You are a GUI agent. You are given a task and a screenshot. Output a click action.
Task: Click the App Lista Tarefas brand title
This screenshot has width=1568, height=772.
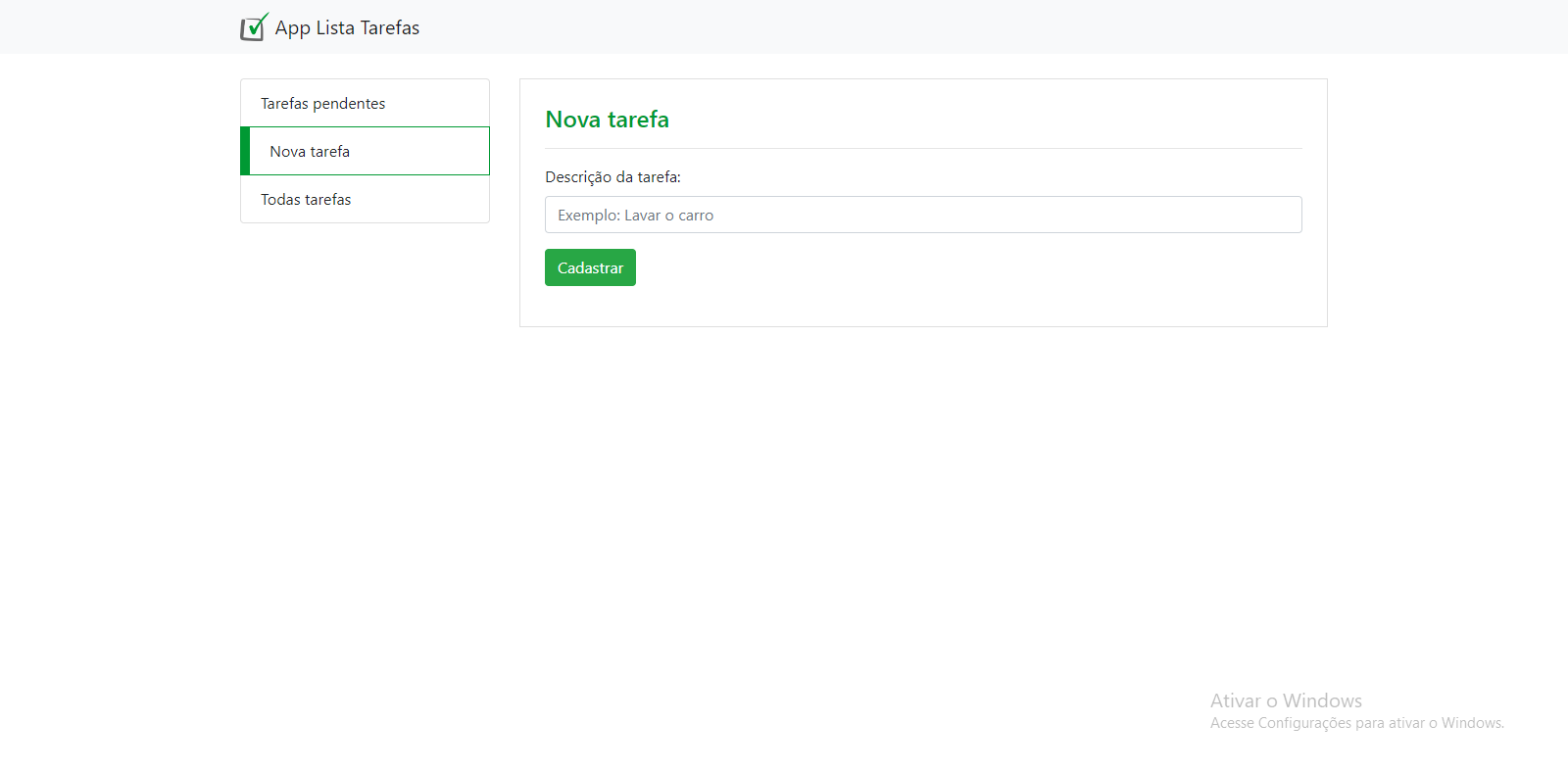(347, 28)
